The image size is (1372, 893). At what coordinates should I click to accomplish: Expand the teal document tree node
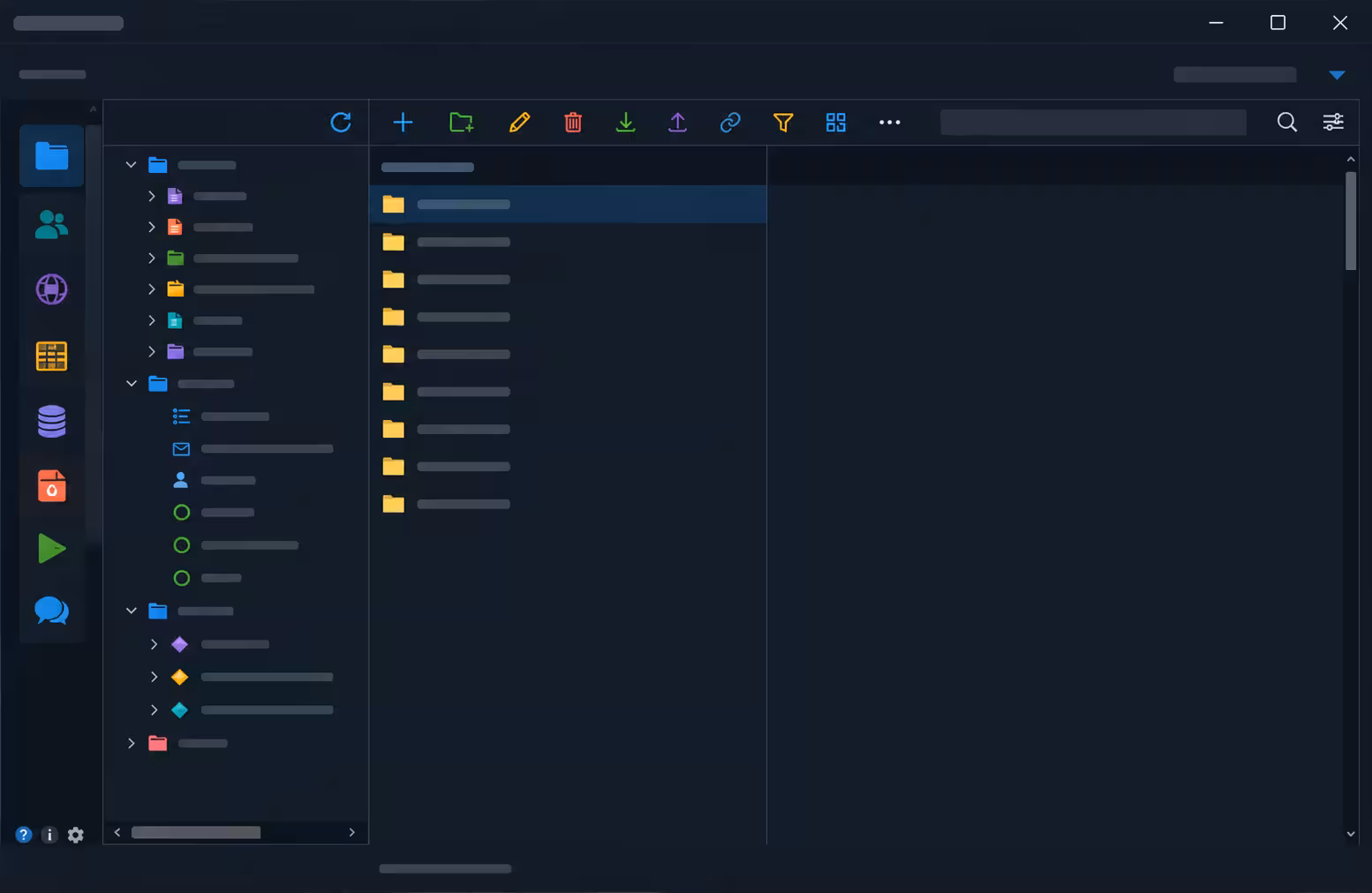(151, 320)
